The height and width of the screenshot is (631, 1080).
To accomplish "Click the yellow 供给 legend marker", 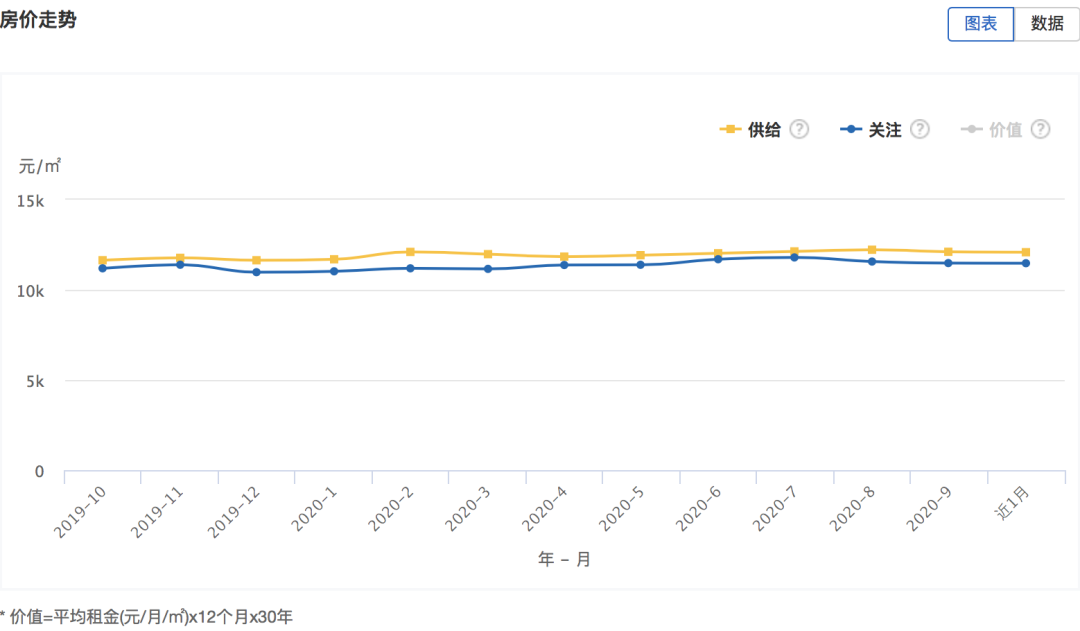I will click(730, 130).
